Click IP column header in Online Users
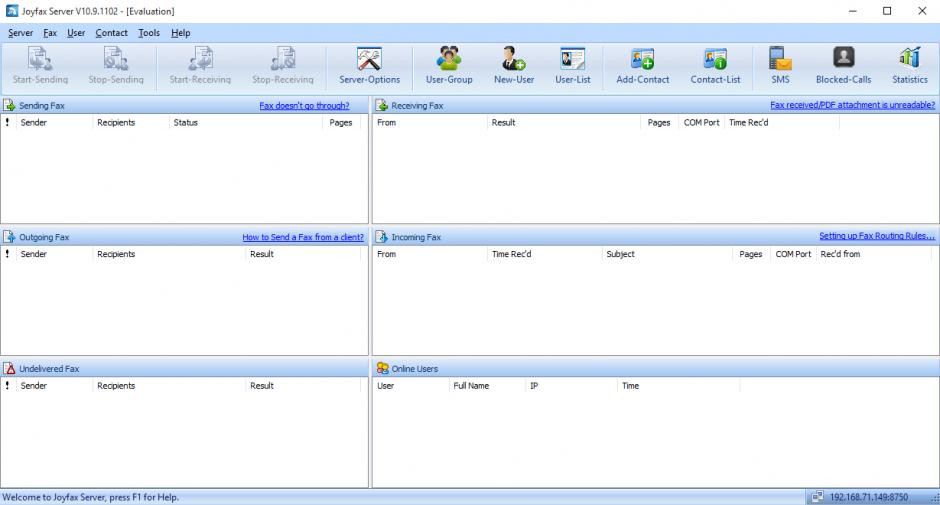Screen dimensions: 940x505 coord(571,386)
